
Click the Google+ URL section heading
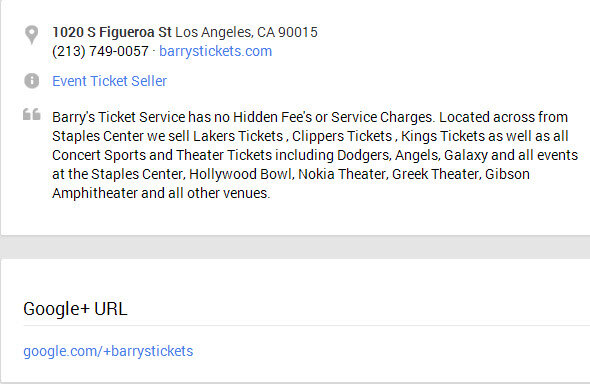[75, 309]
